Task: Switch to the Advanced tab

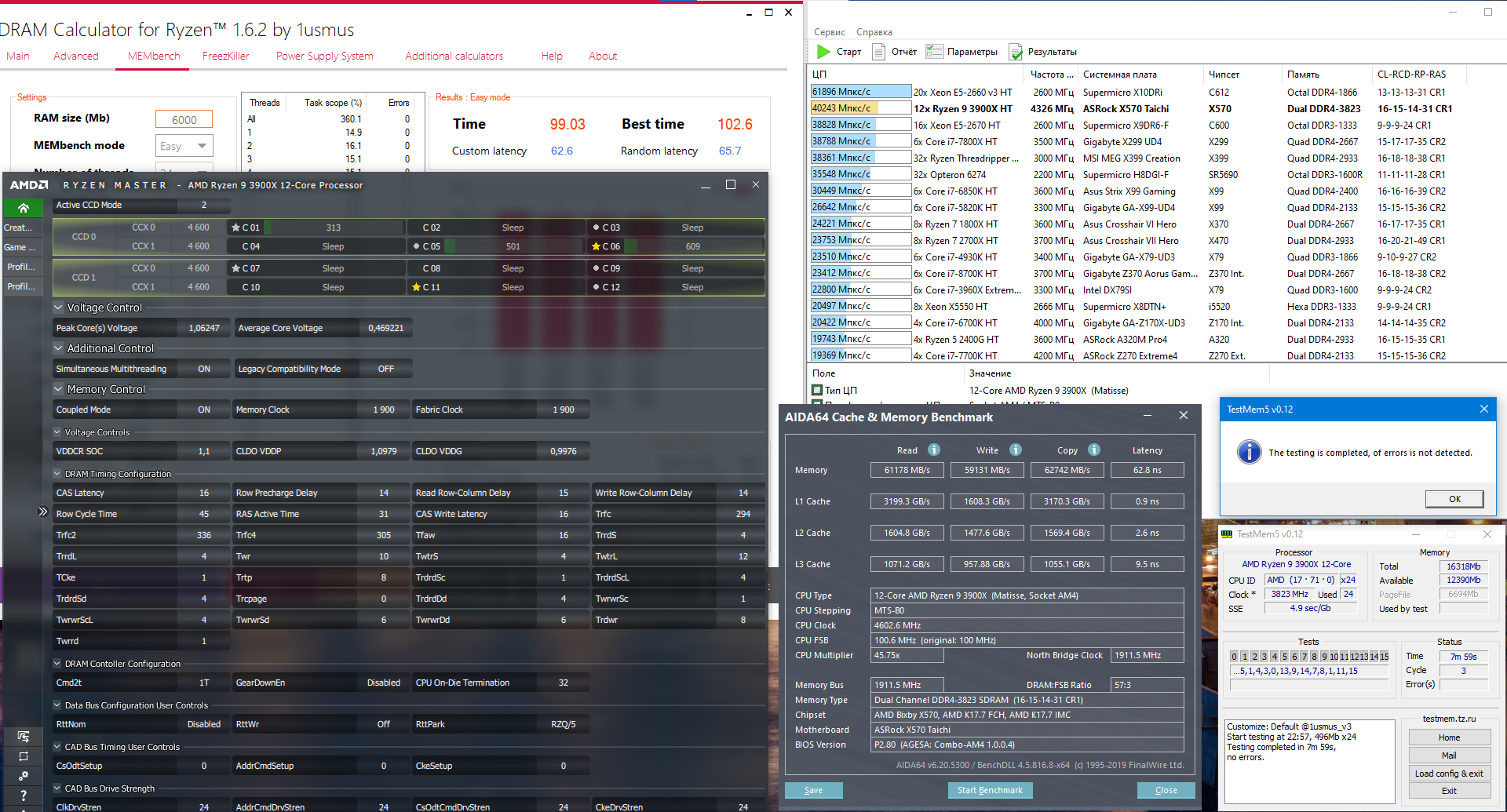Action: 76,56
